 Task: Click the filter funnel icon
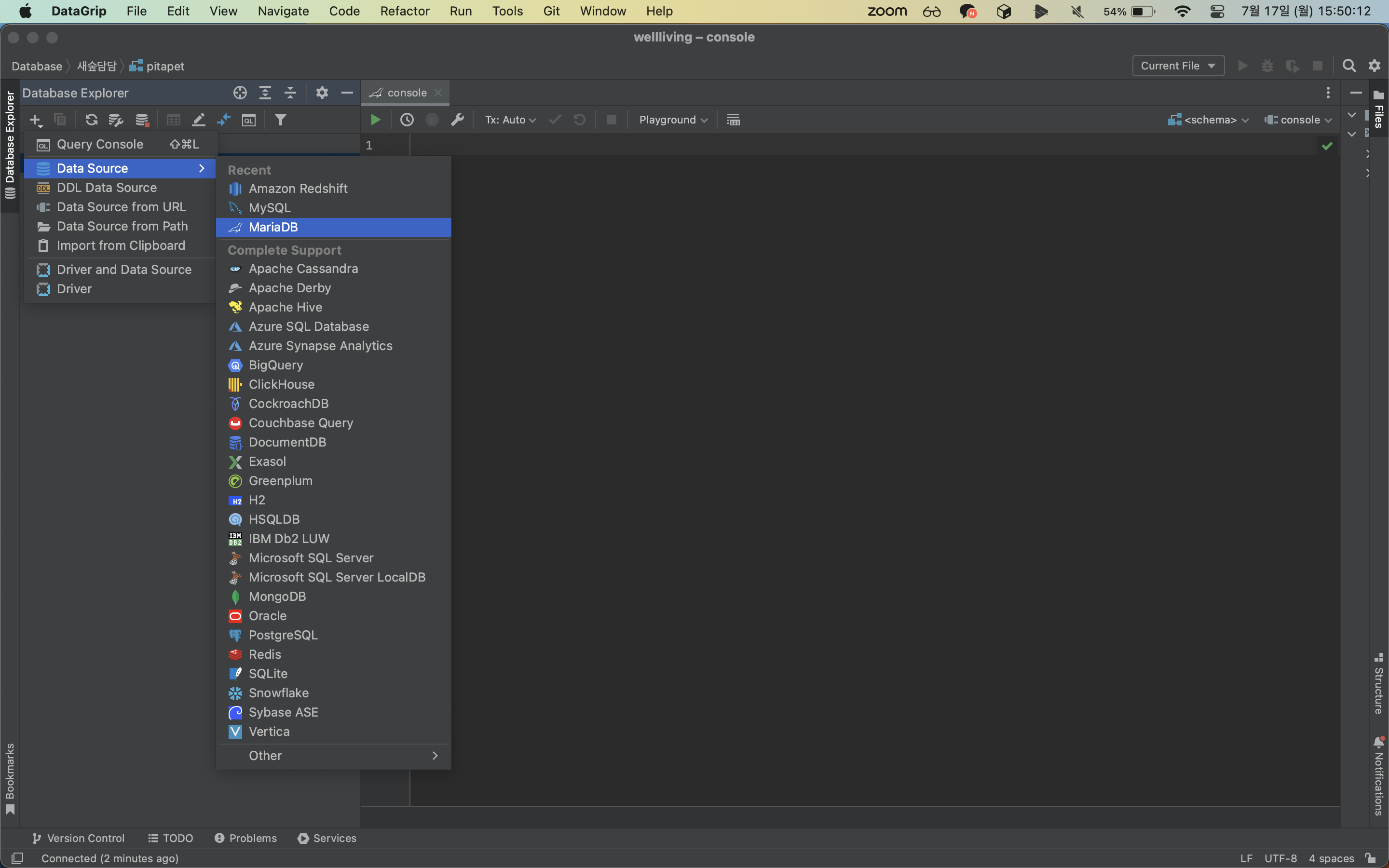click(x=280, y=120)
